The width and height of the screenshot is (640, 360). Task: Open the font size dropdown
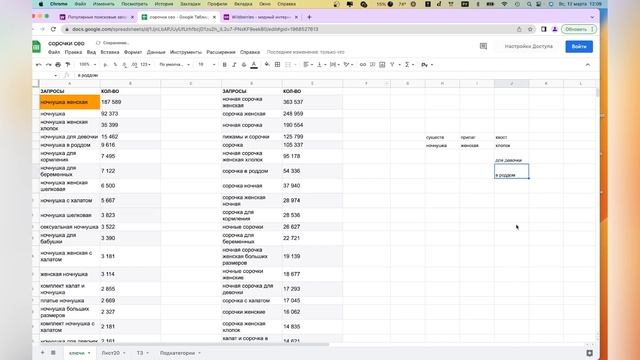[207, 64]
